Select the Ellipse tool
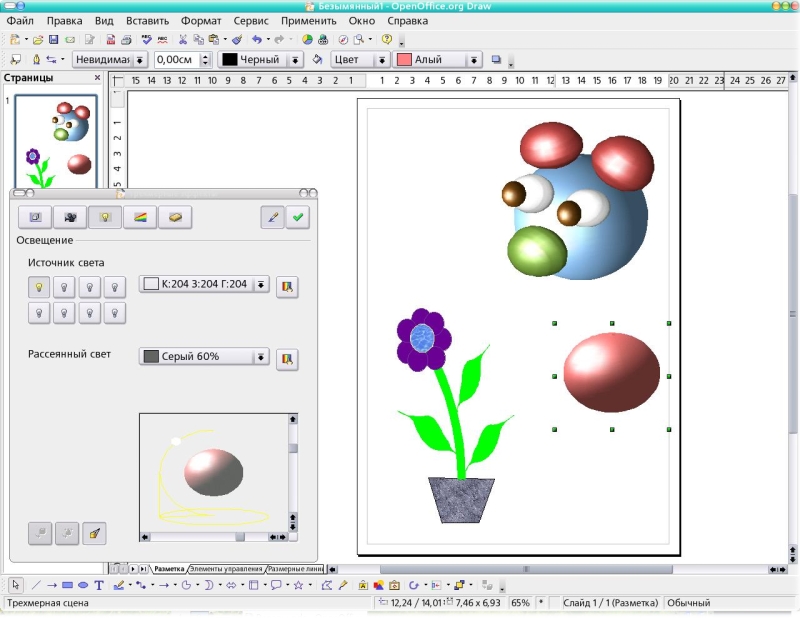800x618 pixels. coord(83,585)
